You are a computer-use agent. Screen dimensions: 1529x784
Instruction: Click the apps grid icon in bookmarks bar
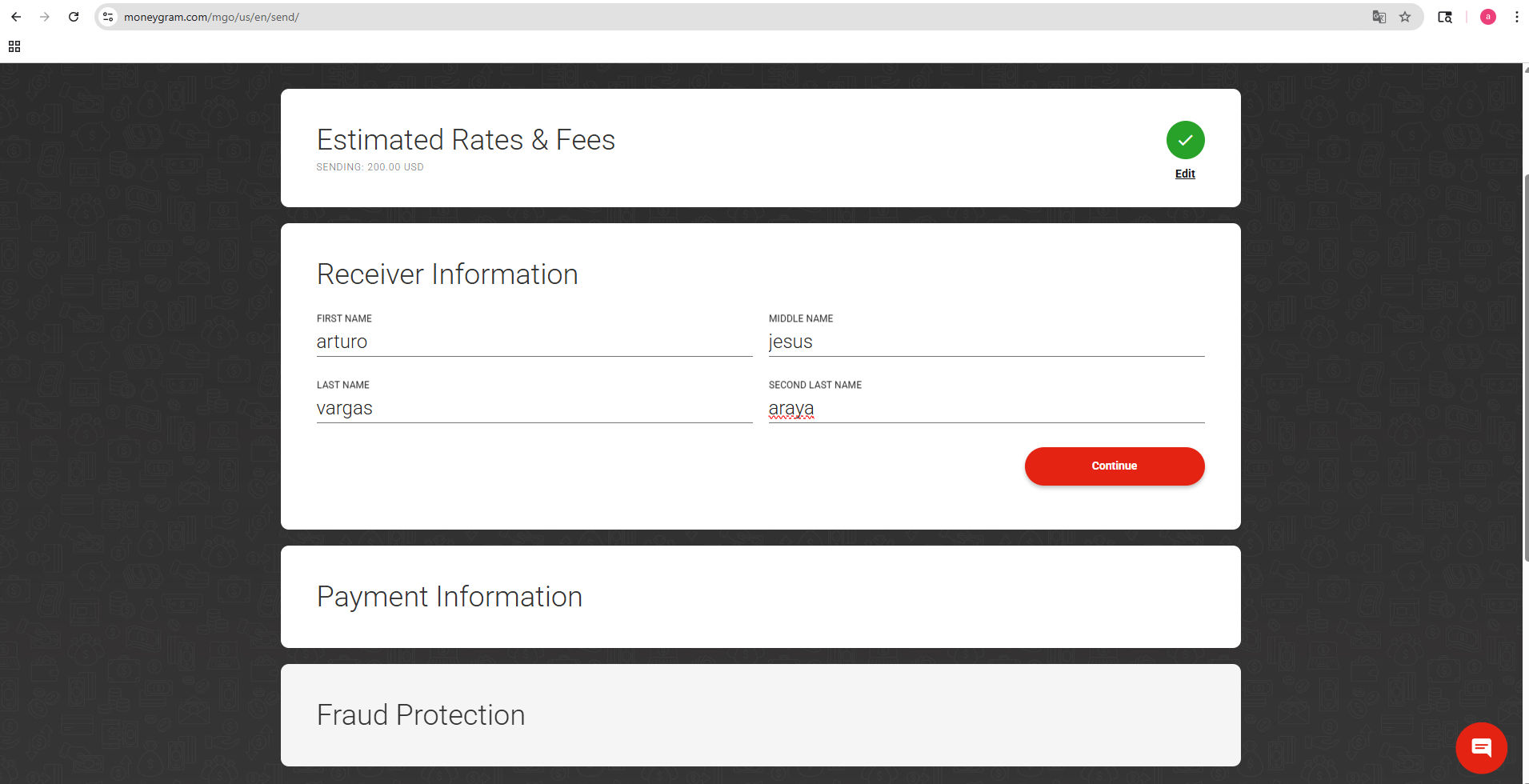14,46
